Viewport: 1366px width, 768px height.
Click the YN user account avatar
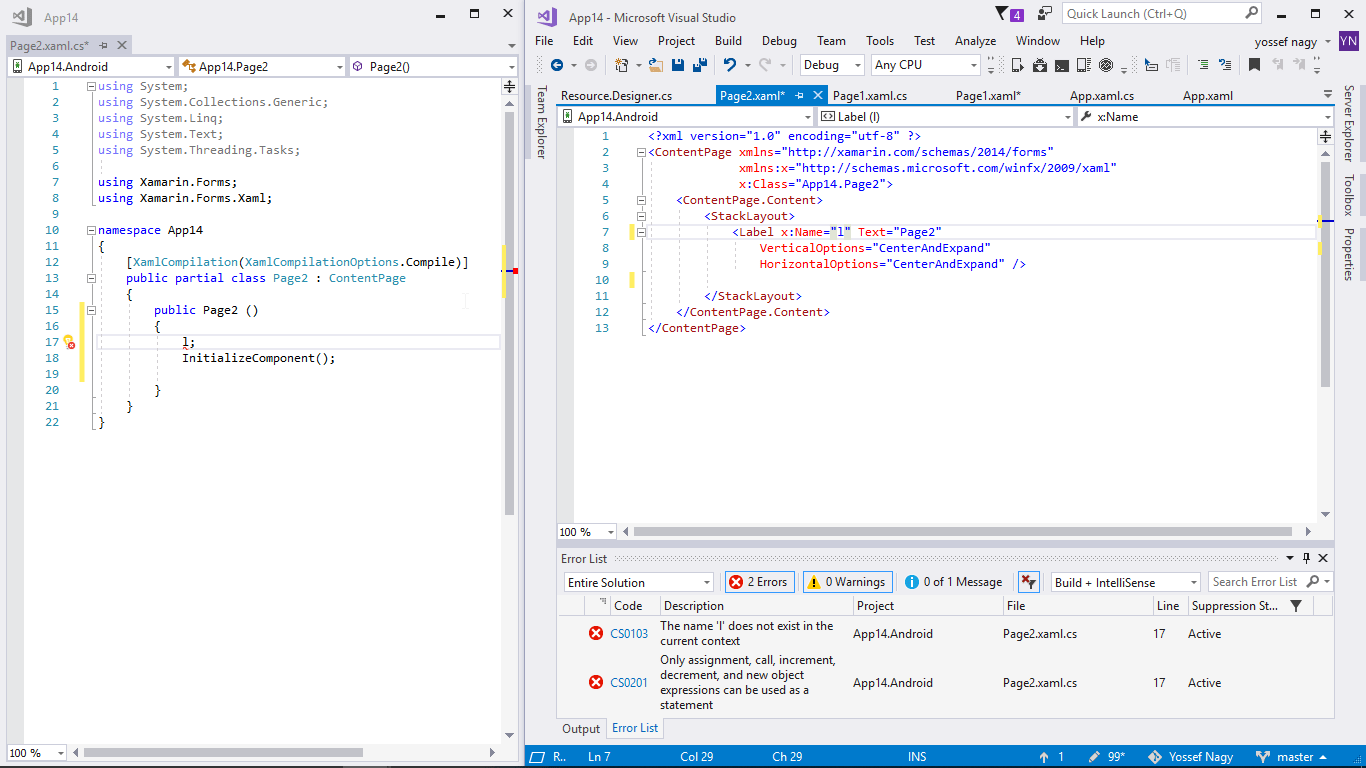coord(1349,41)
